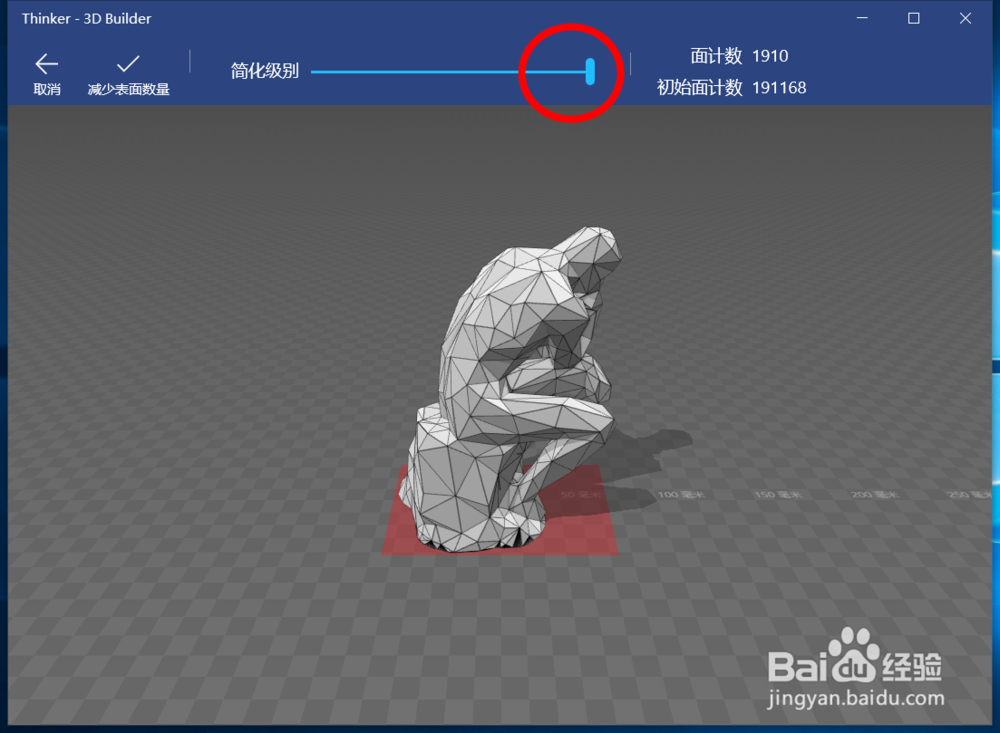Confirm with the checkmark 减少表面数量 icon

pos(128,64)
